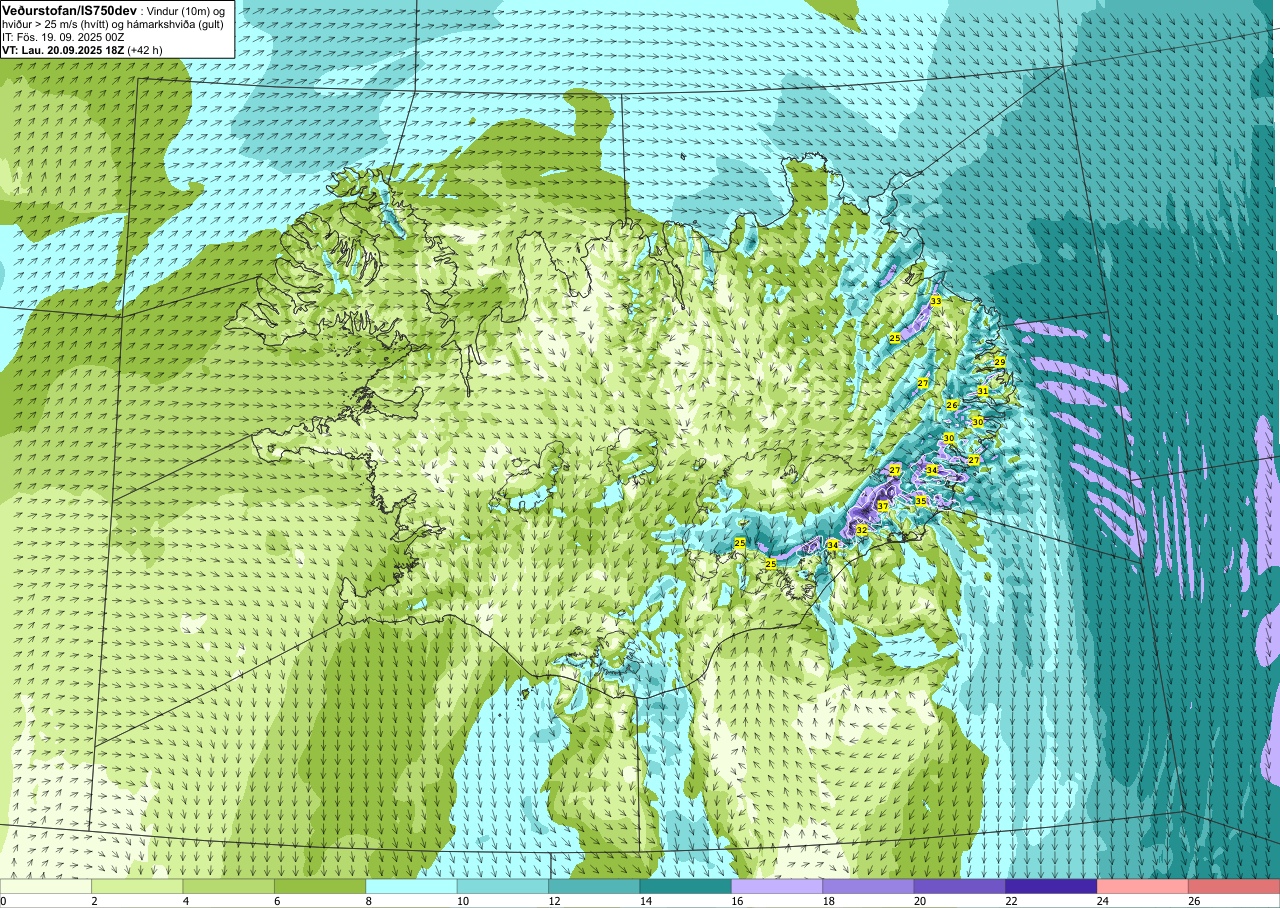The width and height of the screenshot is (1280, 908).
Task: Click the VT valid time line
Action: point(82,49)
